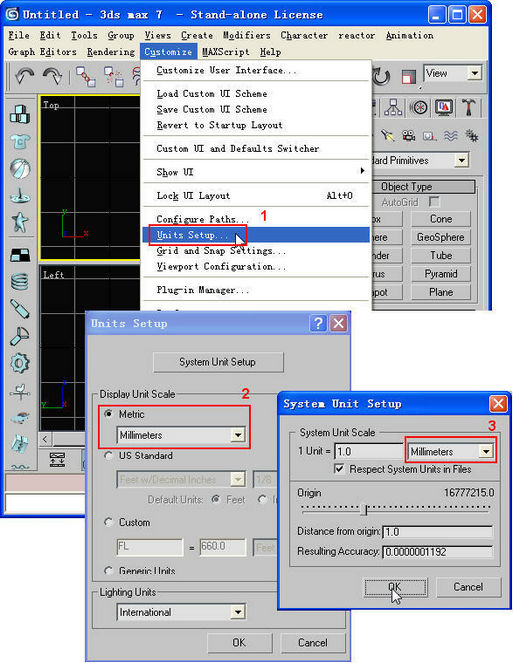Click reactor Toy Car icon
513x663 pixels.
click(x=20, y=418)
